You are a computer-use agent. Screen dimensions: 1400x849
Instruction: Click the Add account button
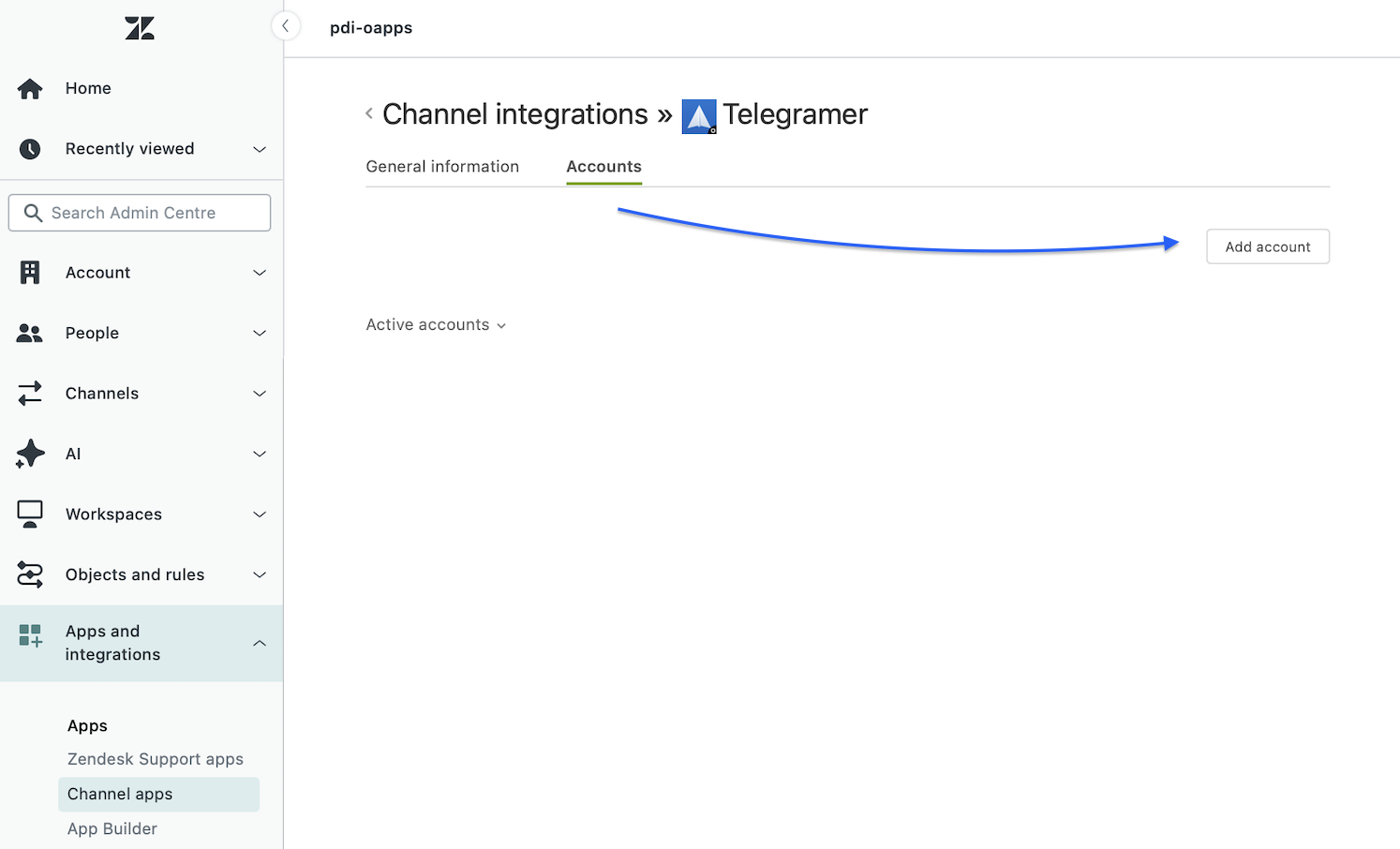click(x=1267, y=246)
